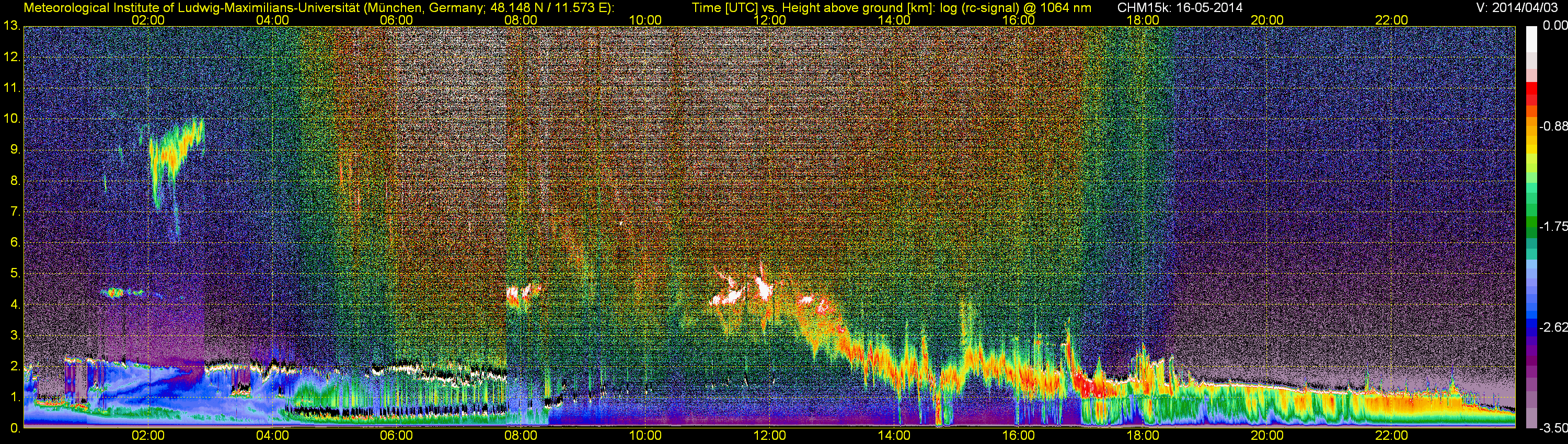The height and width of the screenshot is (444, 1568).
Task: Click the 04:00 label on the lower time axis
Action: [x=272, y=436]
